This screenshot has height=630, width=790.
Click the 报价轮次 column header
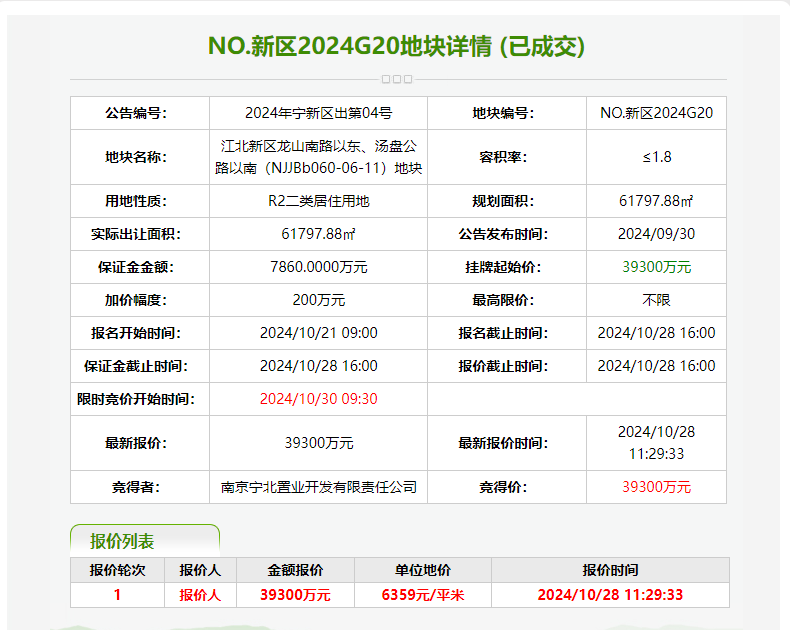pos(117,570)
